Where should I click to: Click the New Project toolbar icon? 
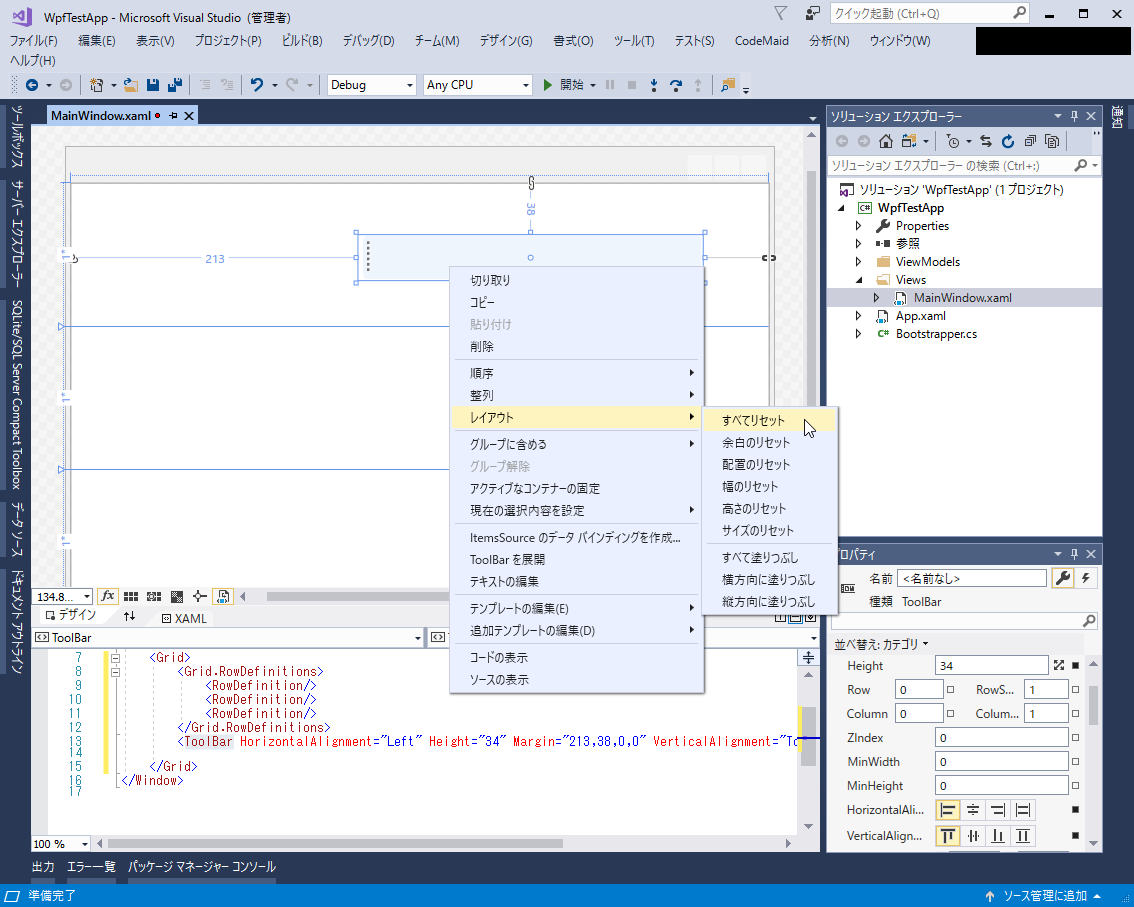point(96,85)
